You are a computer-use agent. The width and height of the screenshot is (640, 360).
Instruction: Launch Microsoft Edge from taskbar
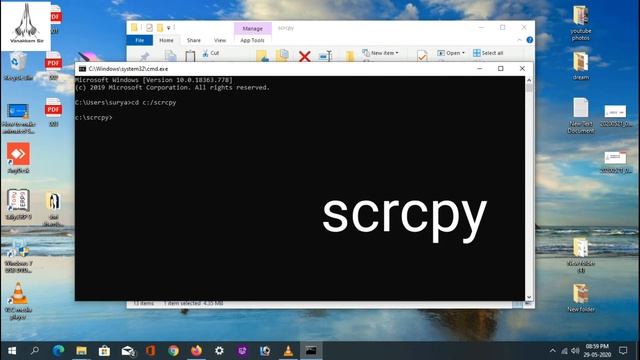point(58,351)
